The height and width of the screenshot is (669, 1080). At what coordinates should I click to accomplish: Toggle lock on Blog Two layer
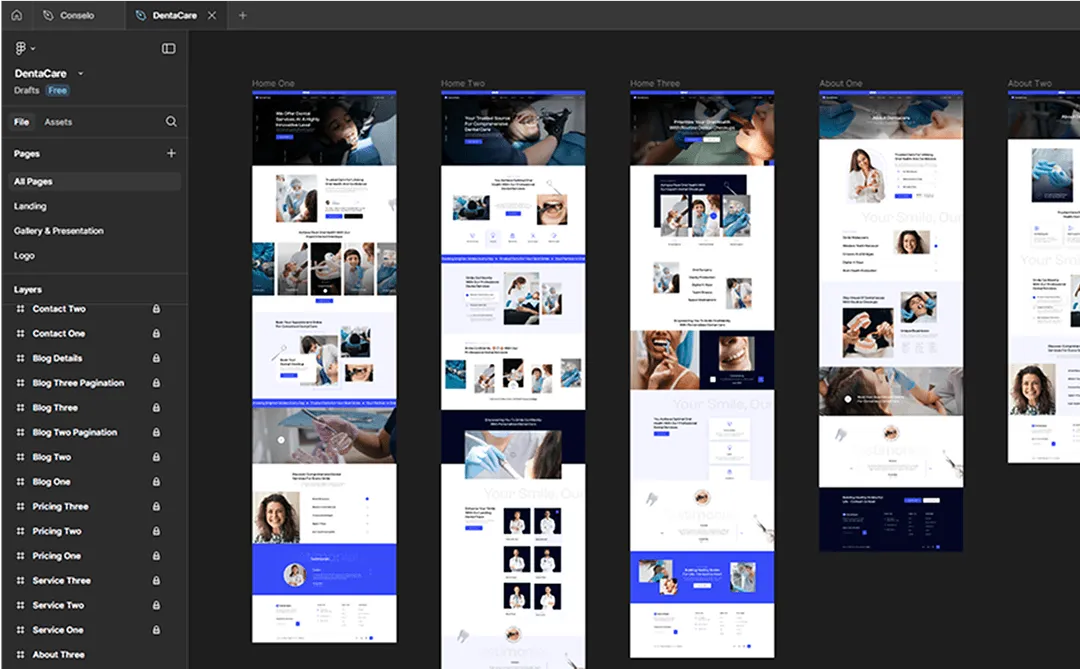(156, 457)
